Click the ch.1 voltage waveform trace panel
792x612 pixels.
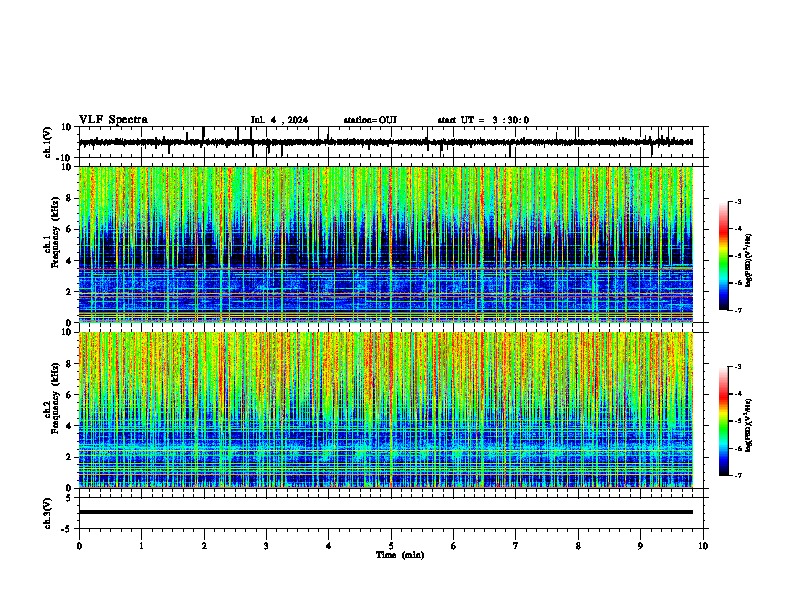(x=391, y=142)
